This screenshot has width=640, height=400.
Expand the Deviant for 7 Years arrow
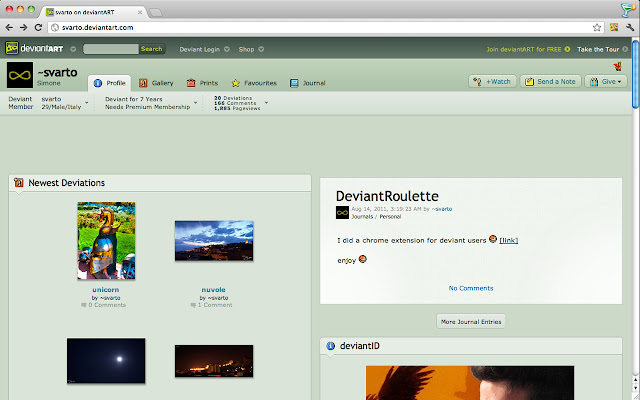[x=196, y=102]
